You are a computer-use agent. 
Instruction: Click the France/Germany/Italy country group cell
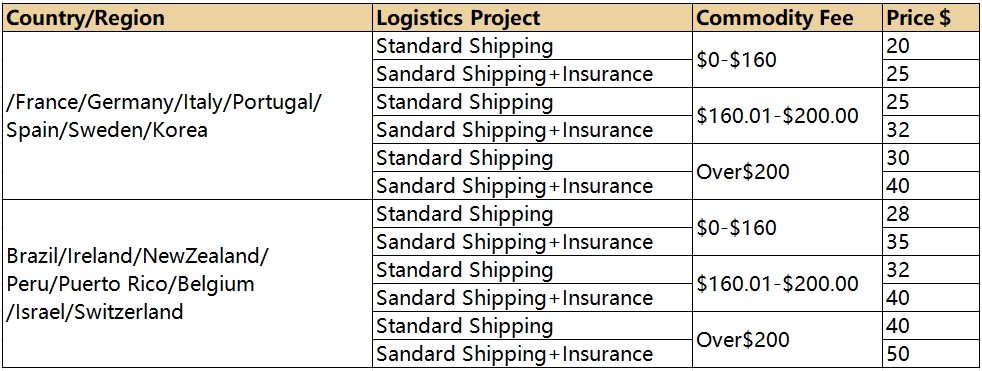(187, 116)
